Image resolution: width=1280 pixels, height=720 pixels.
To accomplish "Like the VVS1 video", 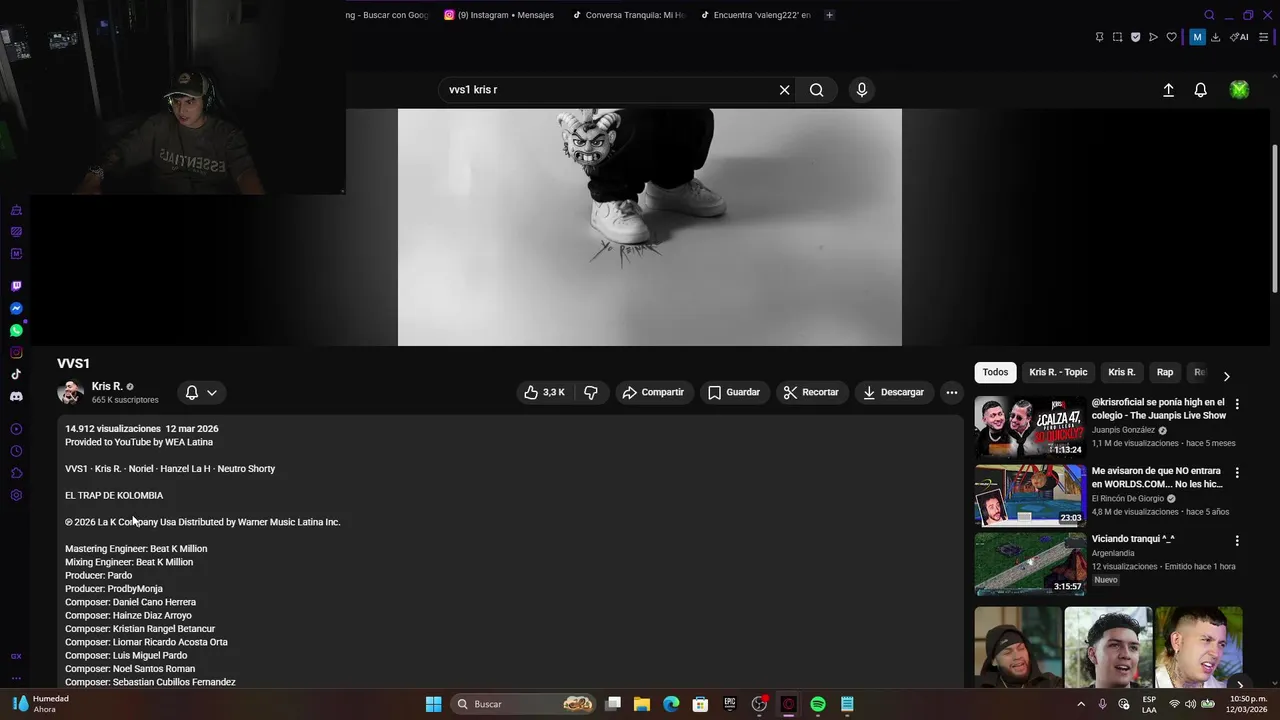I will [545, 392].
